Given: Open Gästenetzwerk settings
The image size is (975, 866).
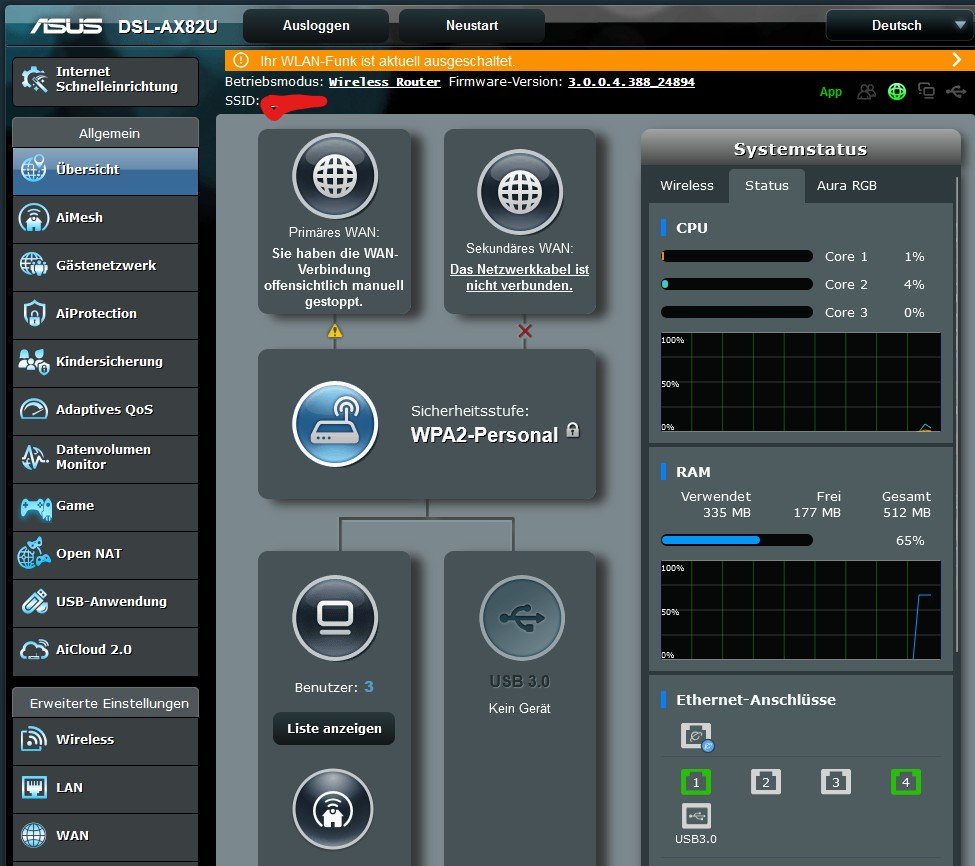Looking at the screenshot, I should (x=105, y=267).
